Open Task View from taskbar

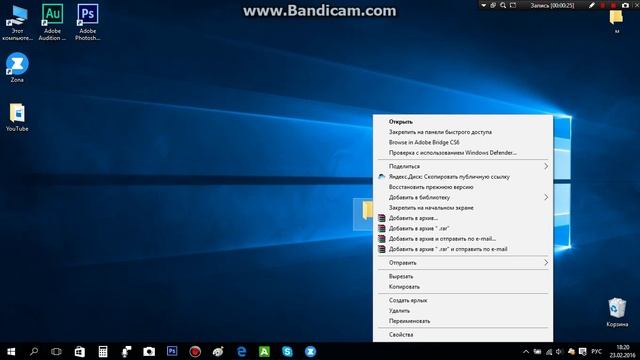pos(56,351)
